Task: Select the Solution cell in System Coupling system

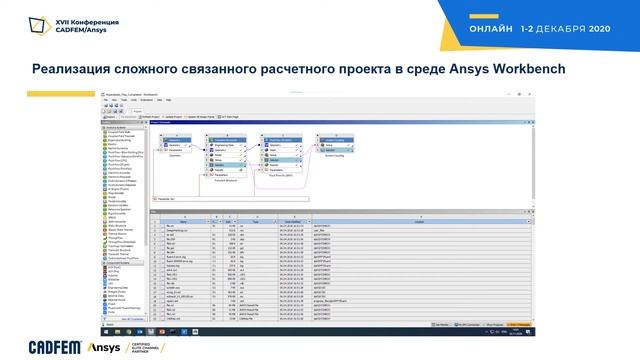Action: [337, 150]
